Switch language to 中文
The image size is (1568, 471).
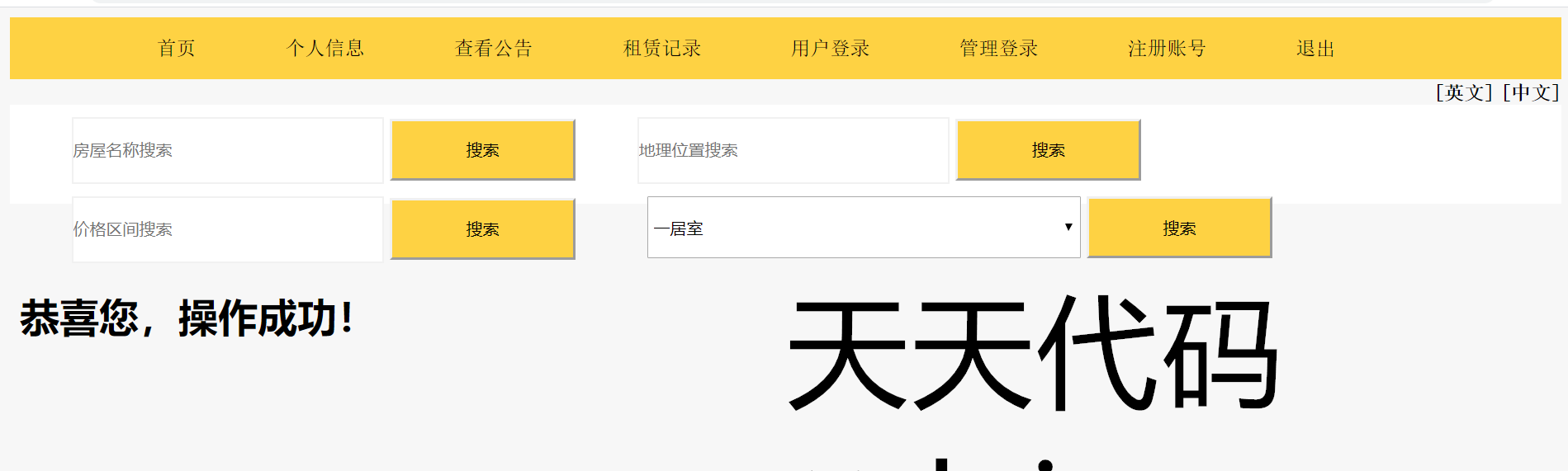pyautogui.click(x=1531, y=92)
